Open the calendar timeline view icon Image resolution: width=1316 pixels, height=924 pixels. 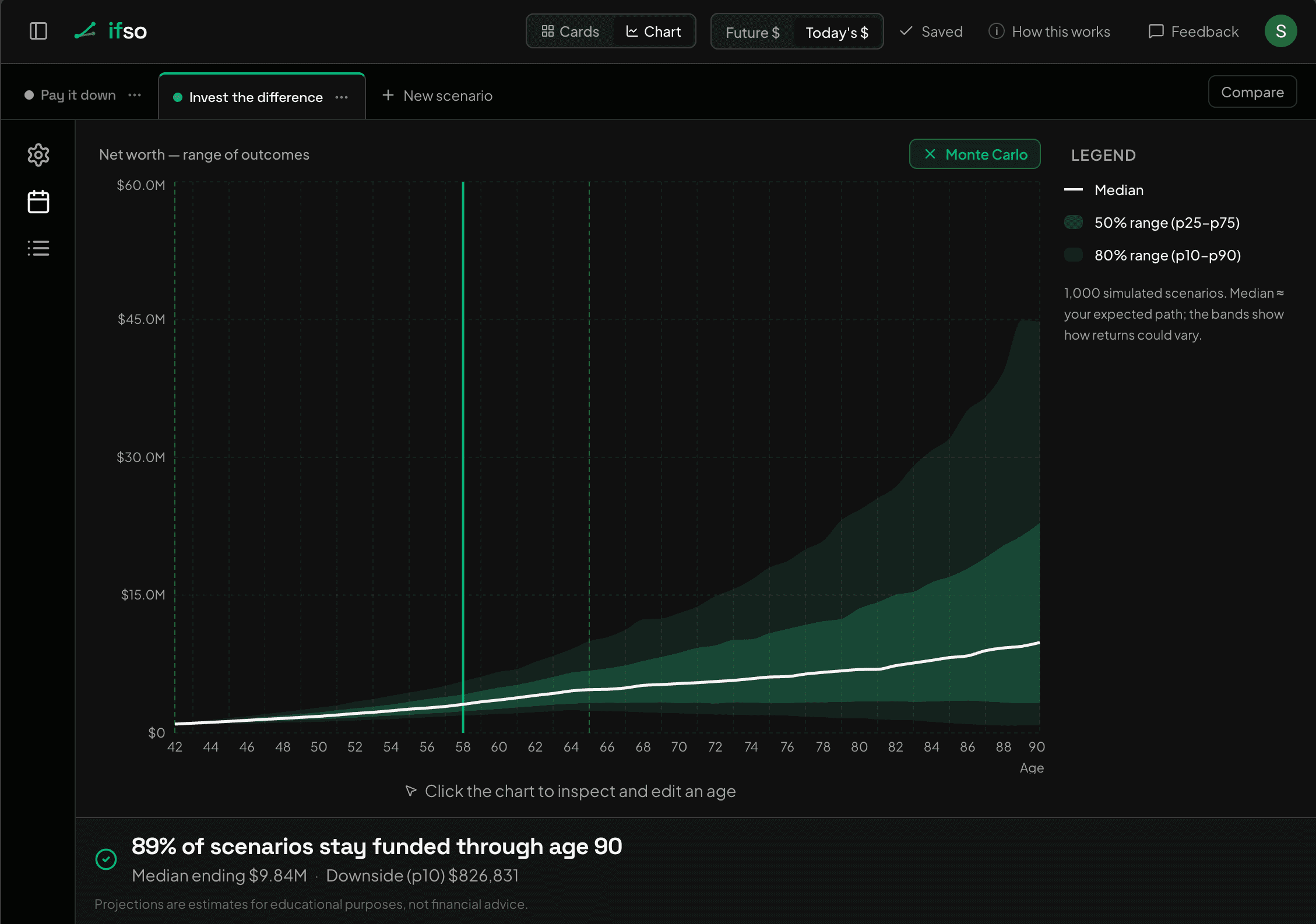tap(38, 202)
